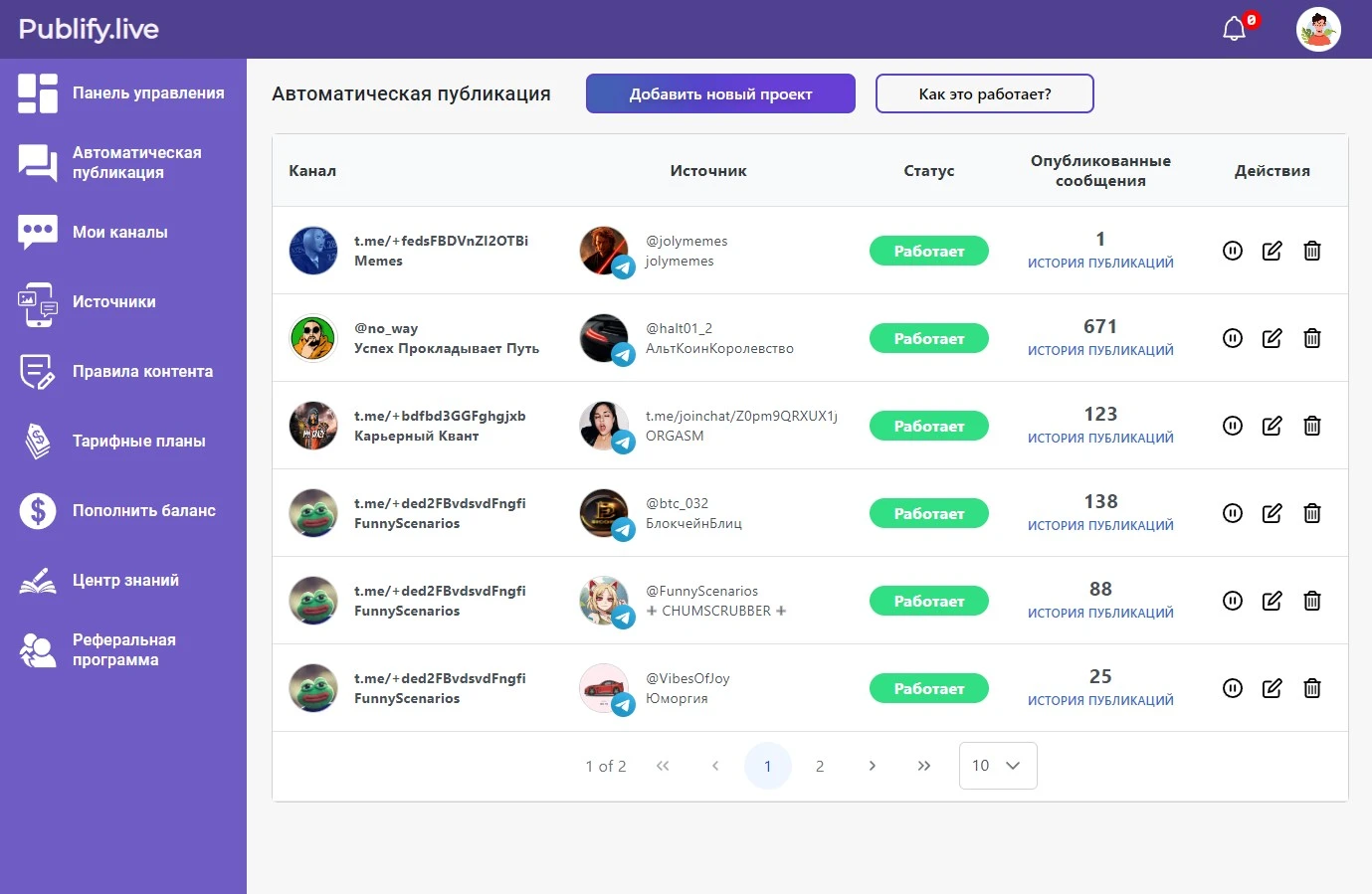
Task: Click the user profile avatar
Action: pyautogui.click(x=1318, y=30)
